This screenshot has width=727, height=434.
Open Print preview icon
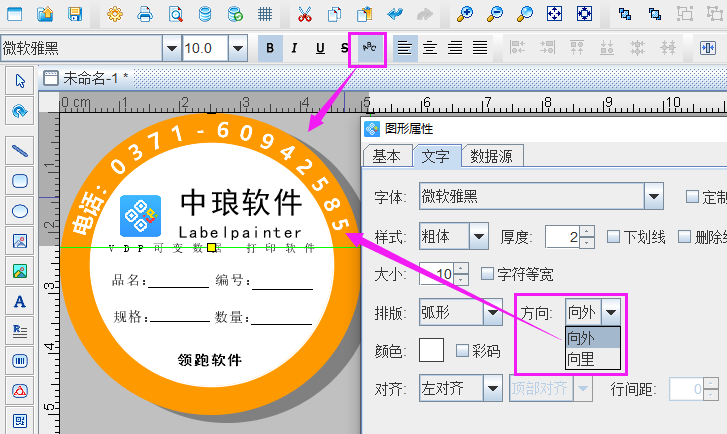[175, 14]
